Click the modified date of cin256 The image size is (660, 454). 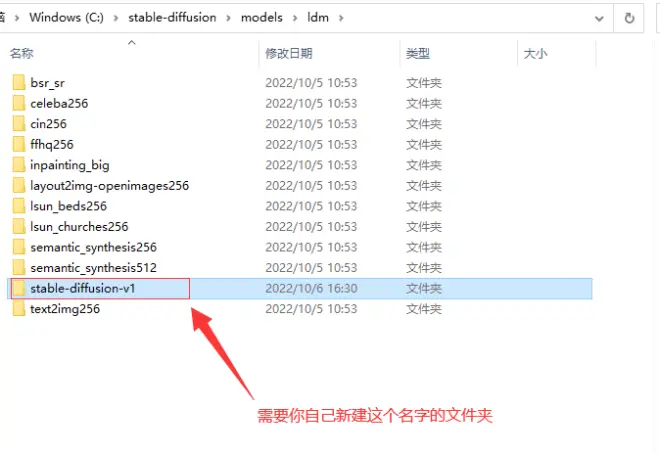(311, 124)
